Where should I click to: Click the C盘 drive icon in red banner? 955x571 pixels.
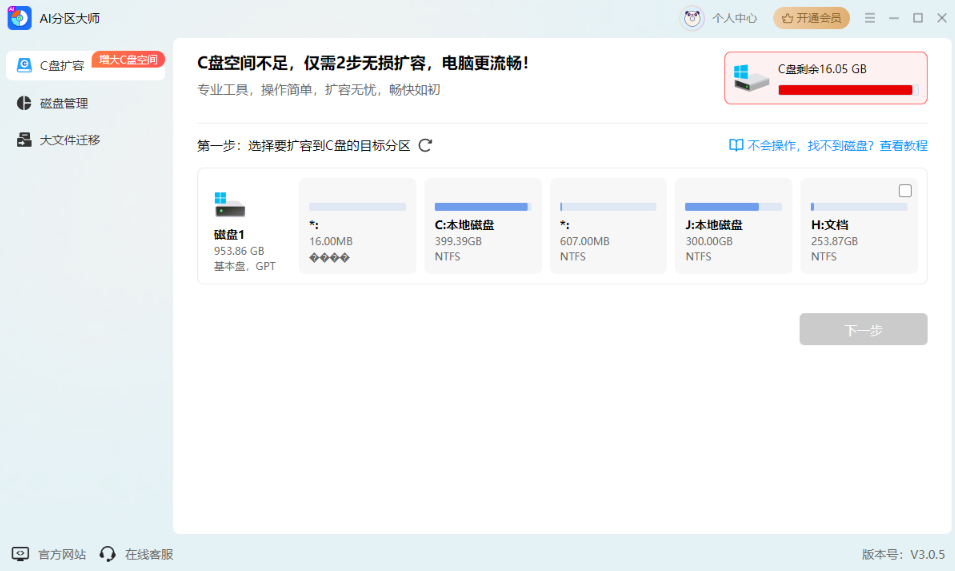(x=751, y=79)
